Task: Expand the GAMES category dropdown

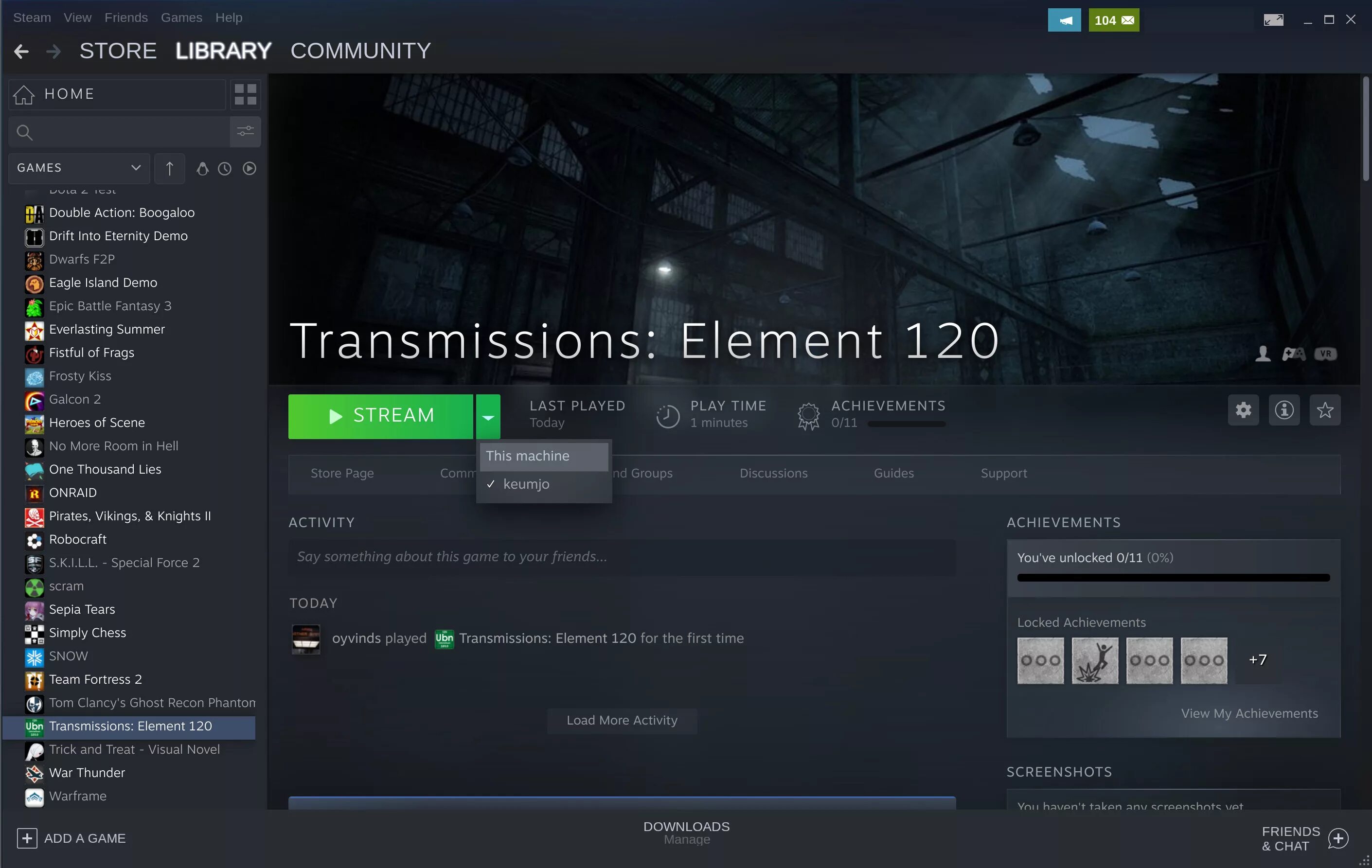Action: pyautogui.click(x=79, y=168)
